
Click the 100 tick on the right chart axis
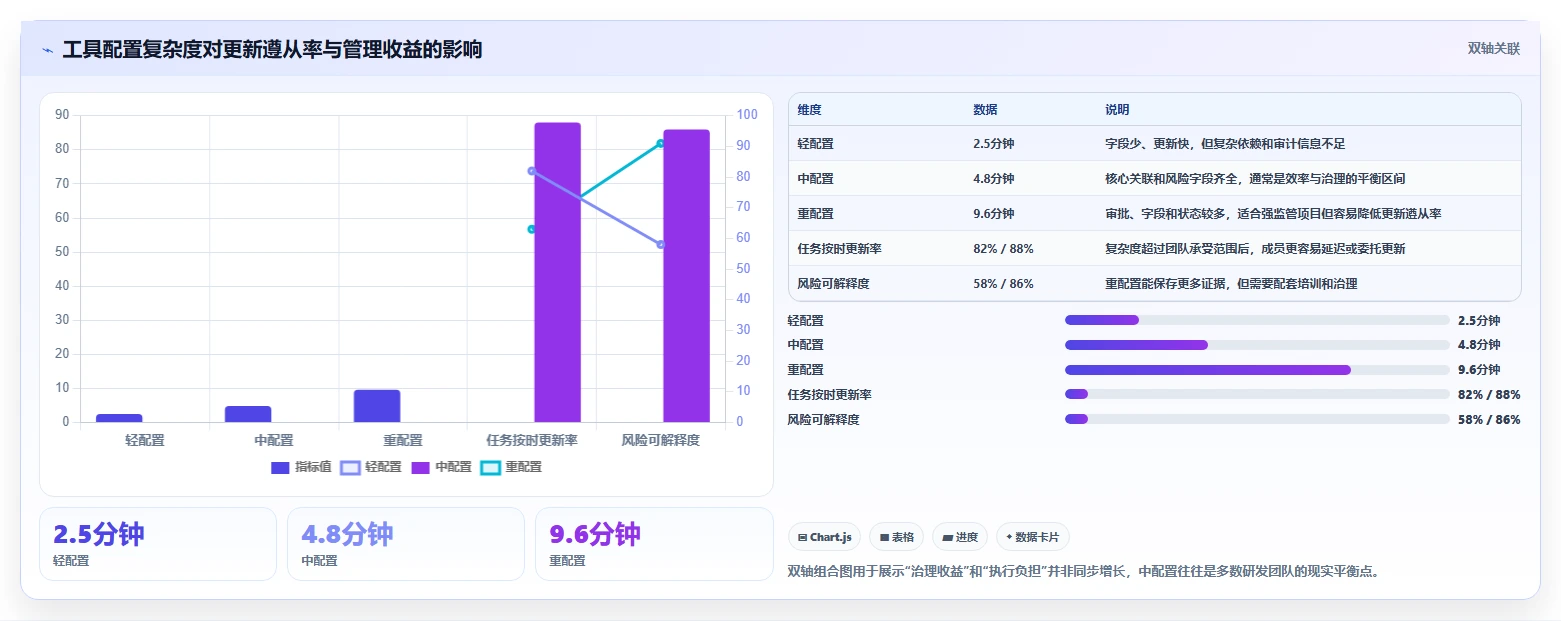(x=746, y=115)
